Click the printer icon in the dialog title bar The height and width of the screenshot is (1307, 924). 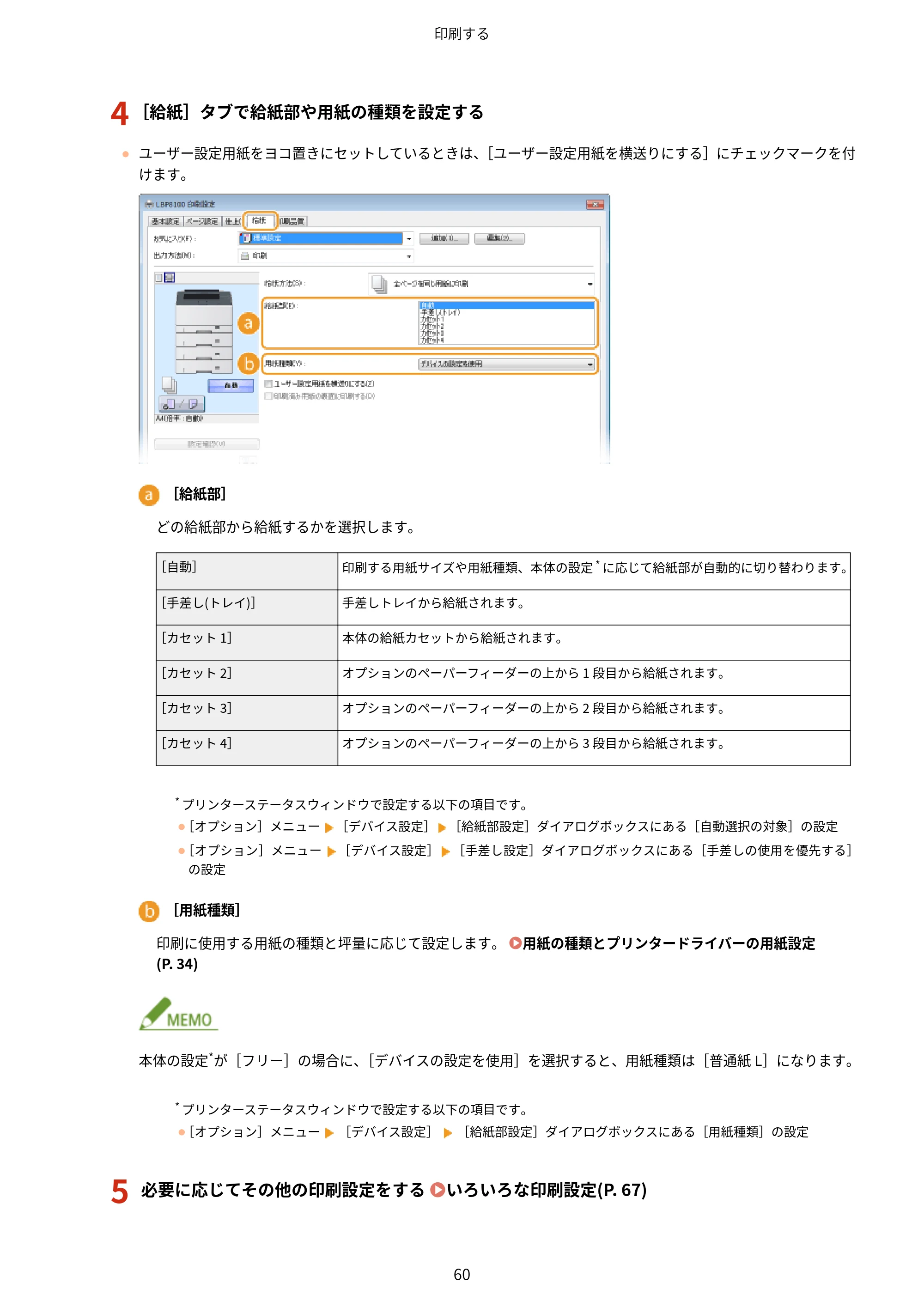coord(149,204)
